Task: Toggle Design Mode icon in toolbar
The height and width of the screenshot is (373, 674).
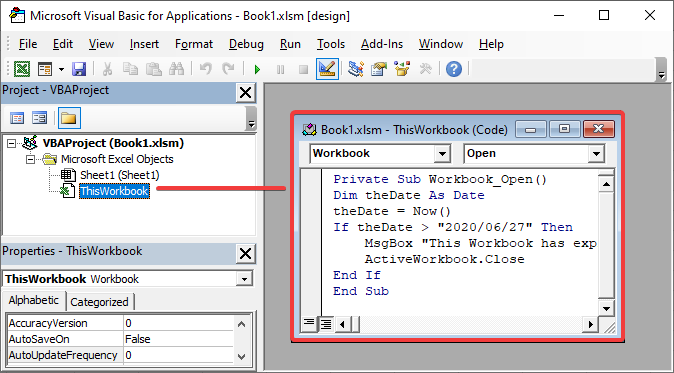Action: coord(327,69)
